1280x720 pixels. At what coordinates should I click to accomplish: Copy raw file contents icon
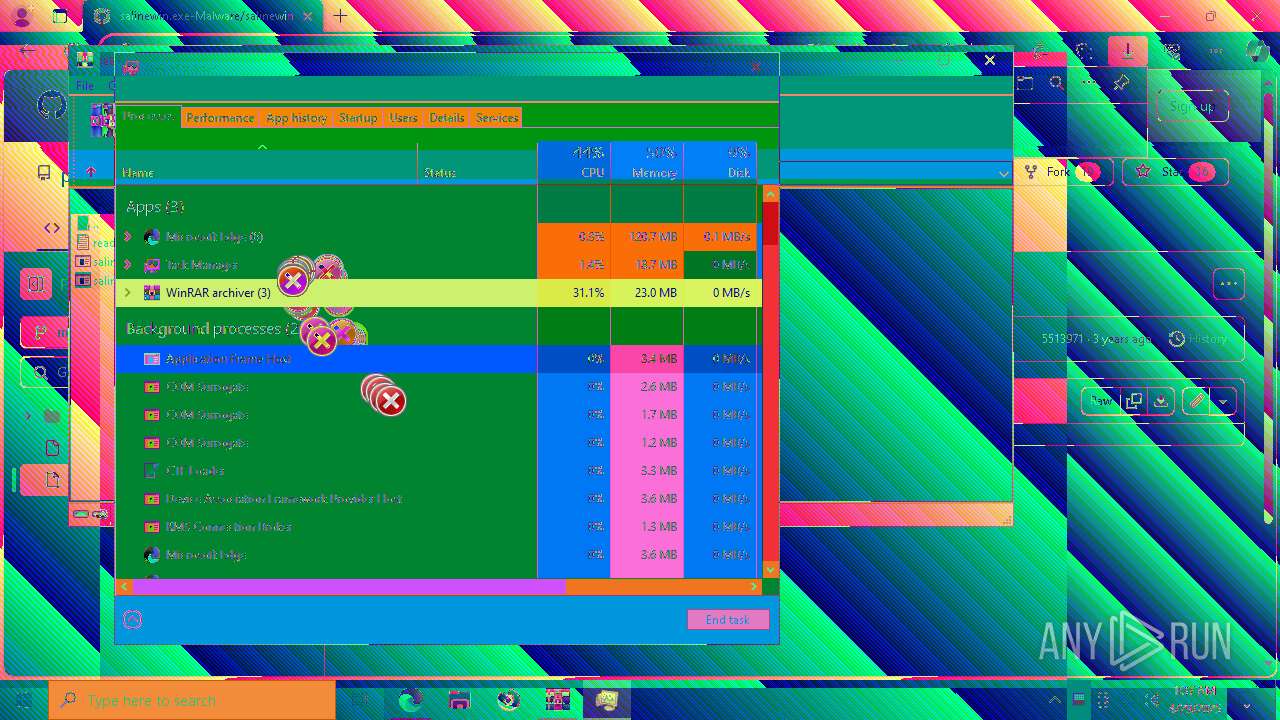(1133, 401)
